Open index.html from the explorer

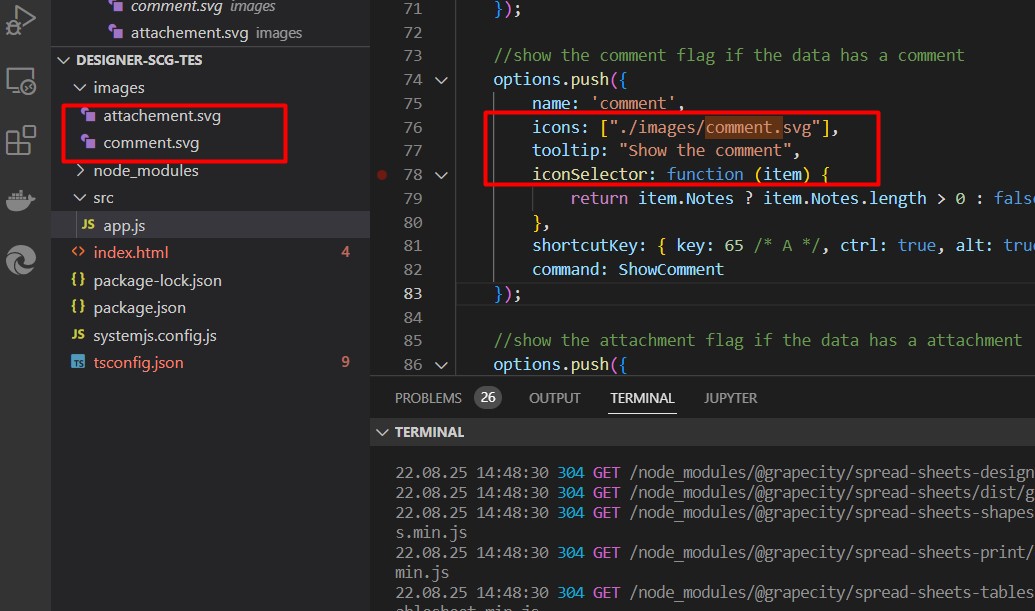pyautogui.click(x=130, y=253)
